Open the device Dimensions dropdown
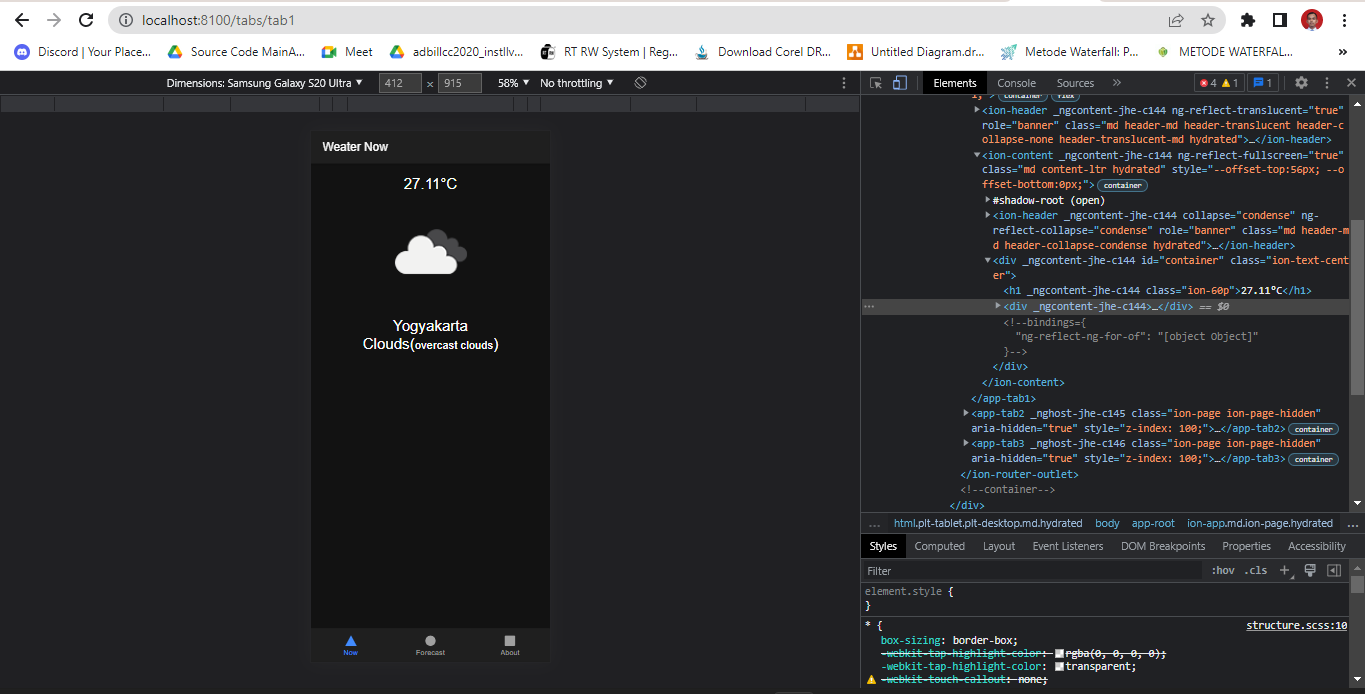Screen dimensions: 1365x694 [x=265, y=83]
